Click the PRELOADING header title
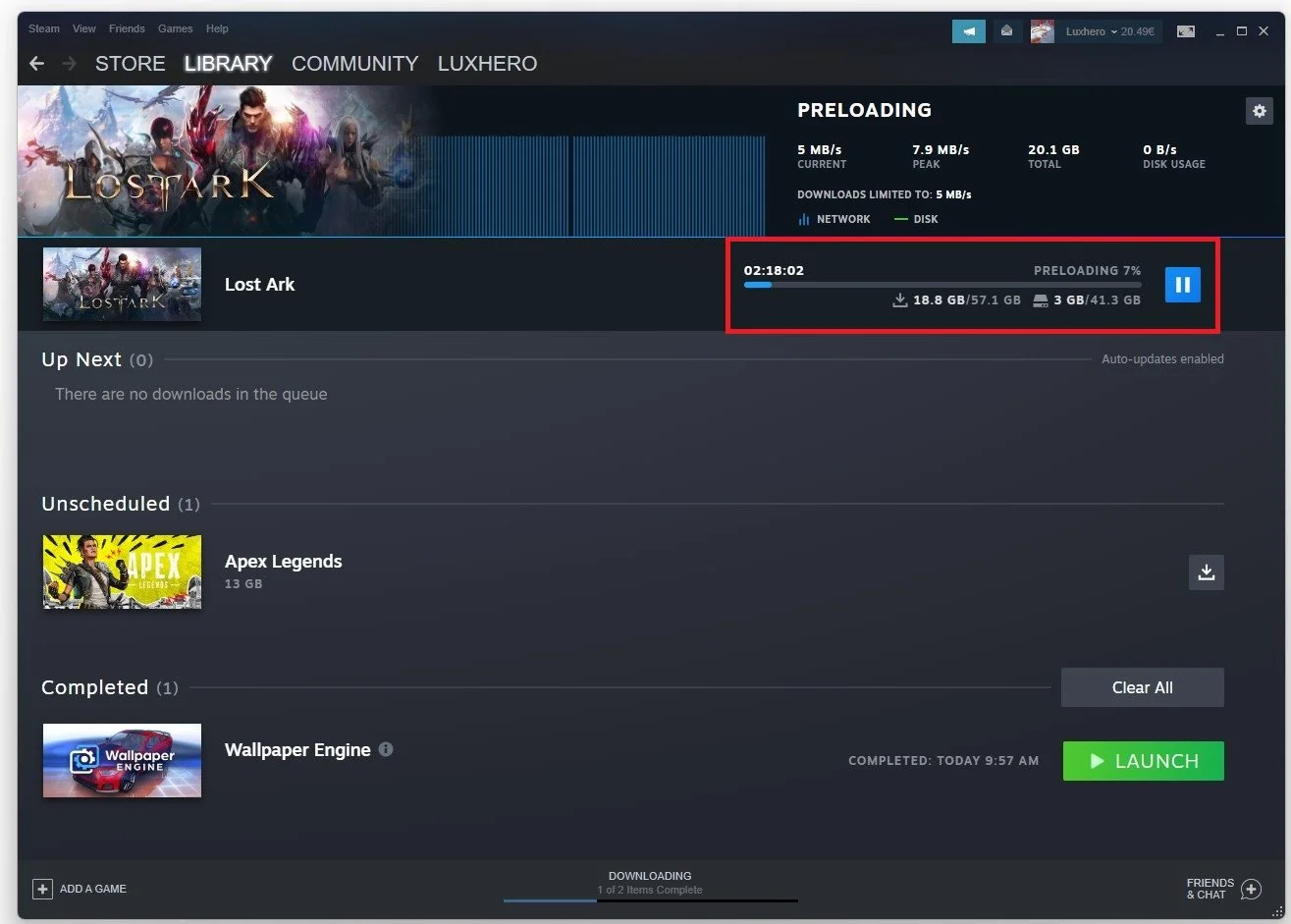1291x924 pixels. (864, 110)
